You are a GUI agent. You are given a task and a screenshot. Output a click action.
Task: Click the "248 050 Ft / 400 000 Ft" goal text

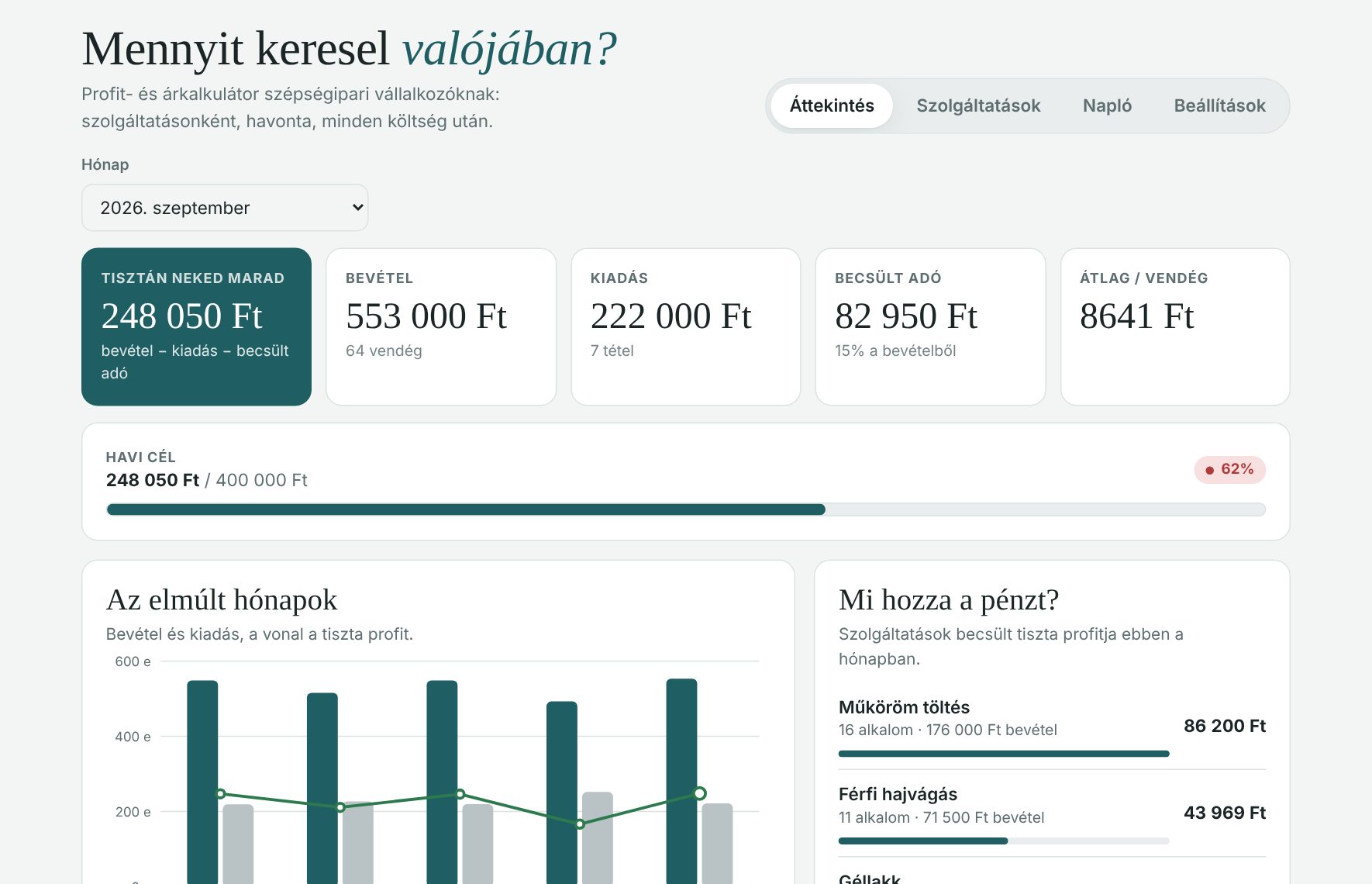tap(207, 480)
